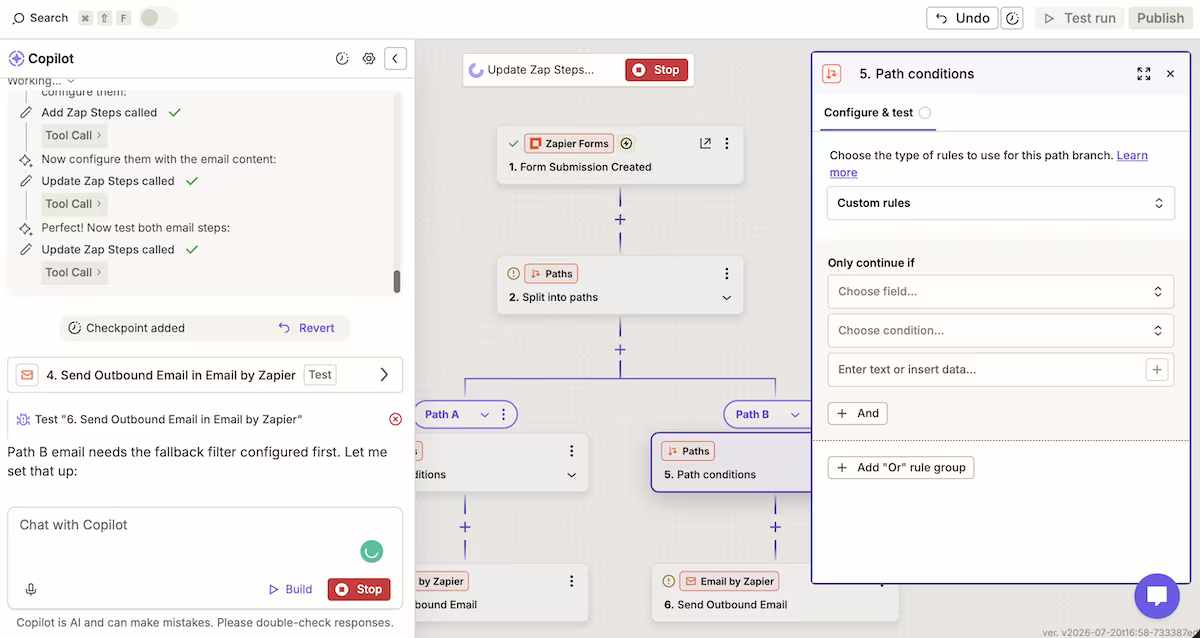Switch to the Configure & test tab
Screen dimensions: 1200x638
pos(877,113)
